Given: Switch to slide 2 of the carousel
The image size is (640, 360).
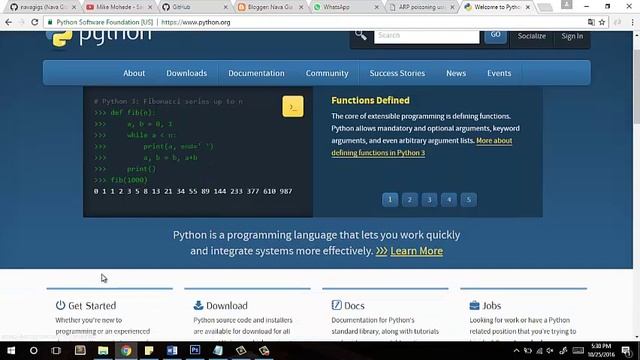Looking at the screenshot, I should [x=409, y=200].
